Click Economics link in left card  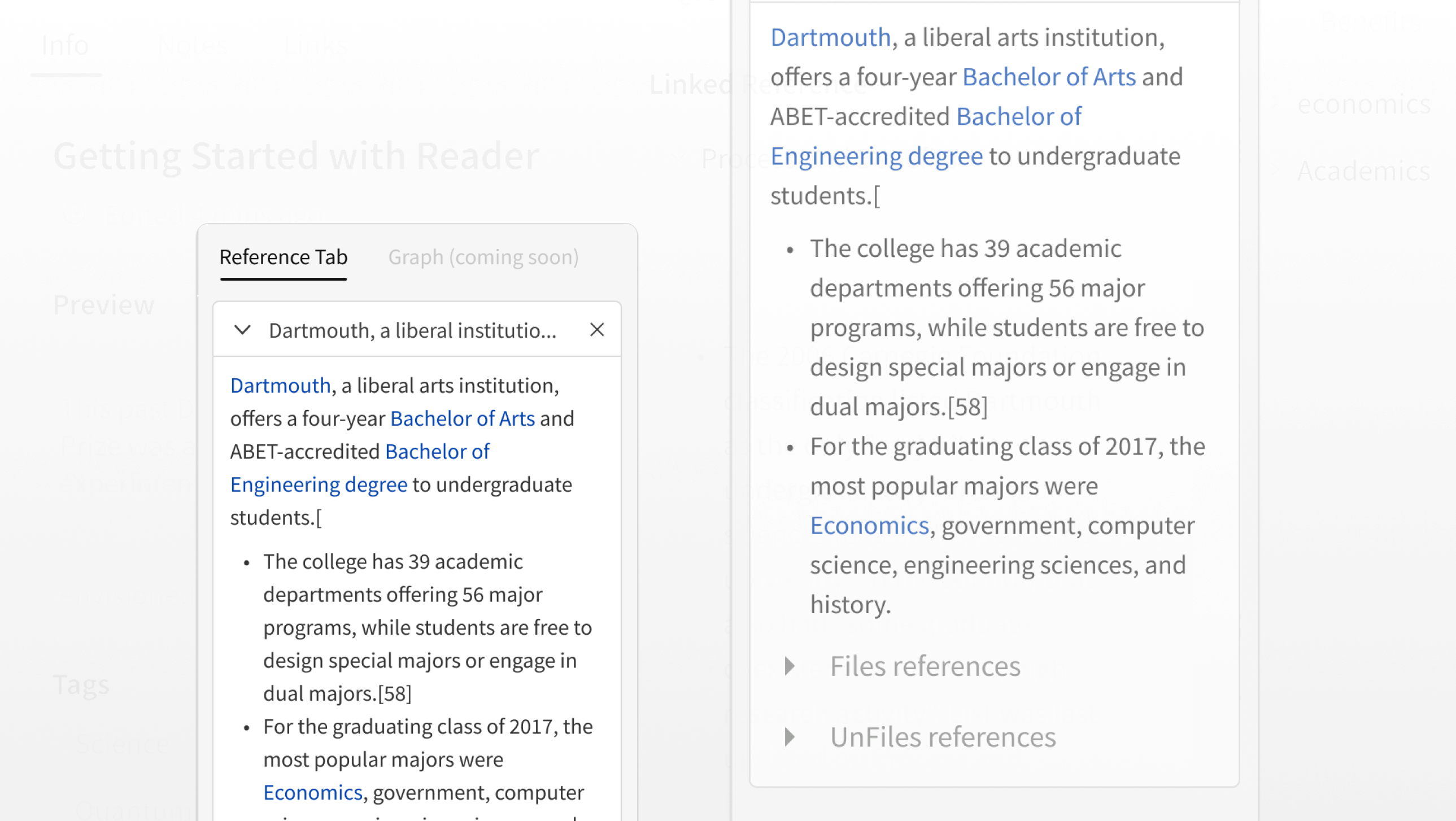pyautogui.click(x=312, y=792)
